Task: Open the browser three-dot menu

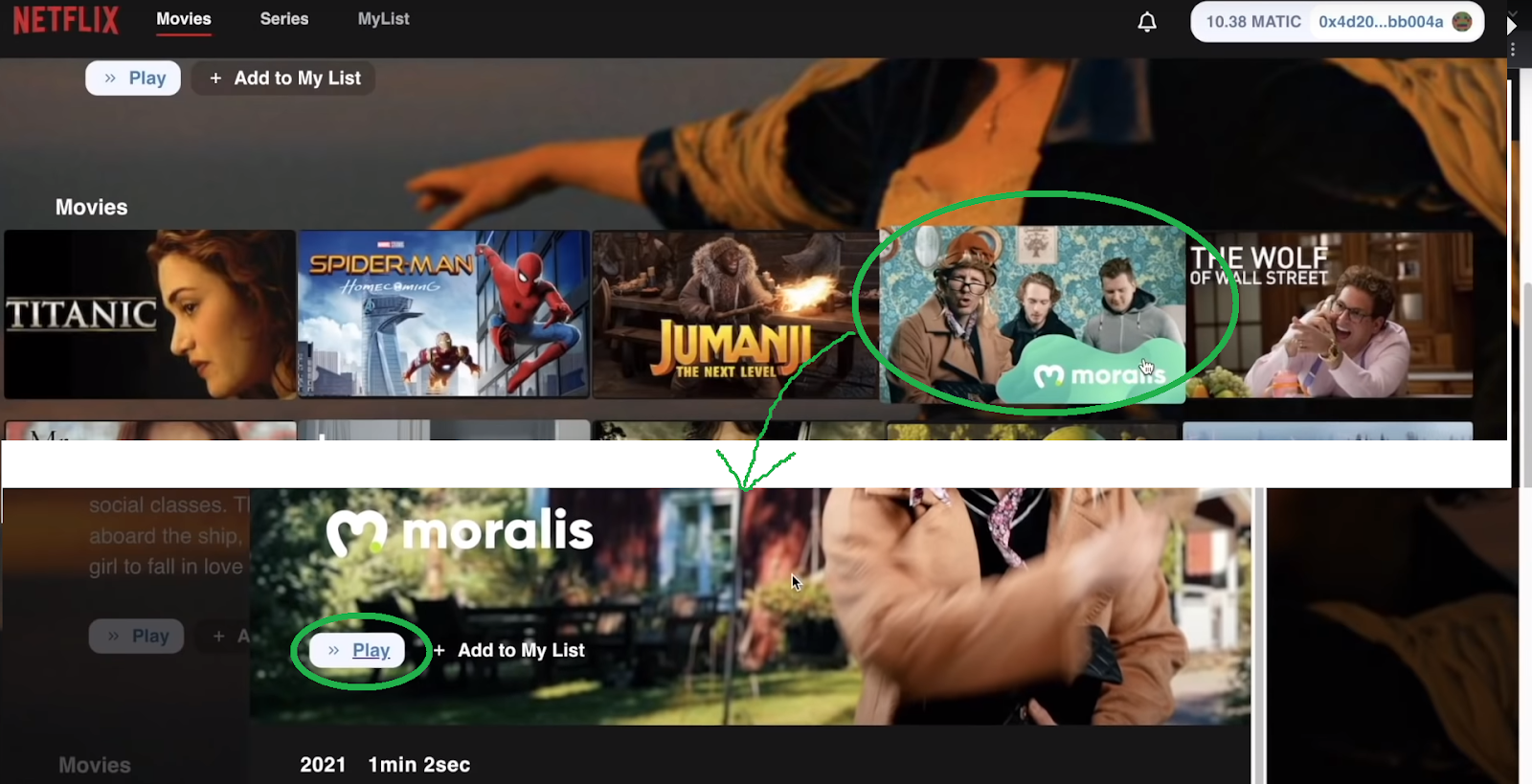Action: (x=1514, y=49)
